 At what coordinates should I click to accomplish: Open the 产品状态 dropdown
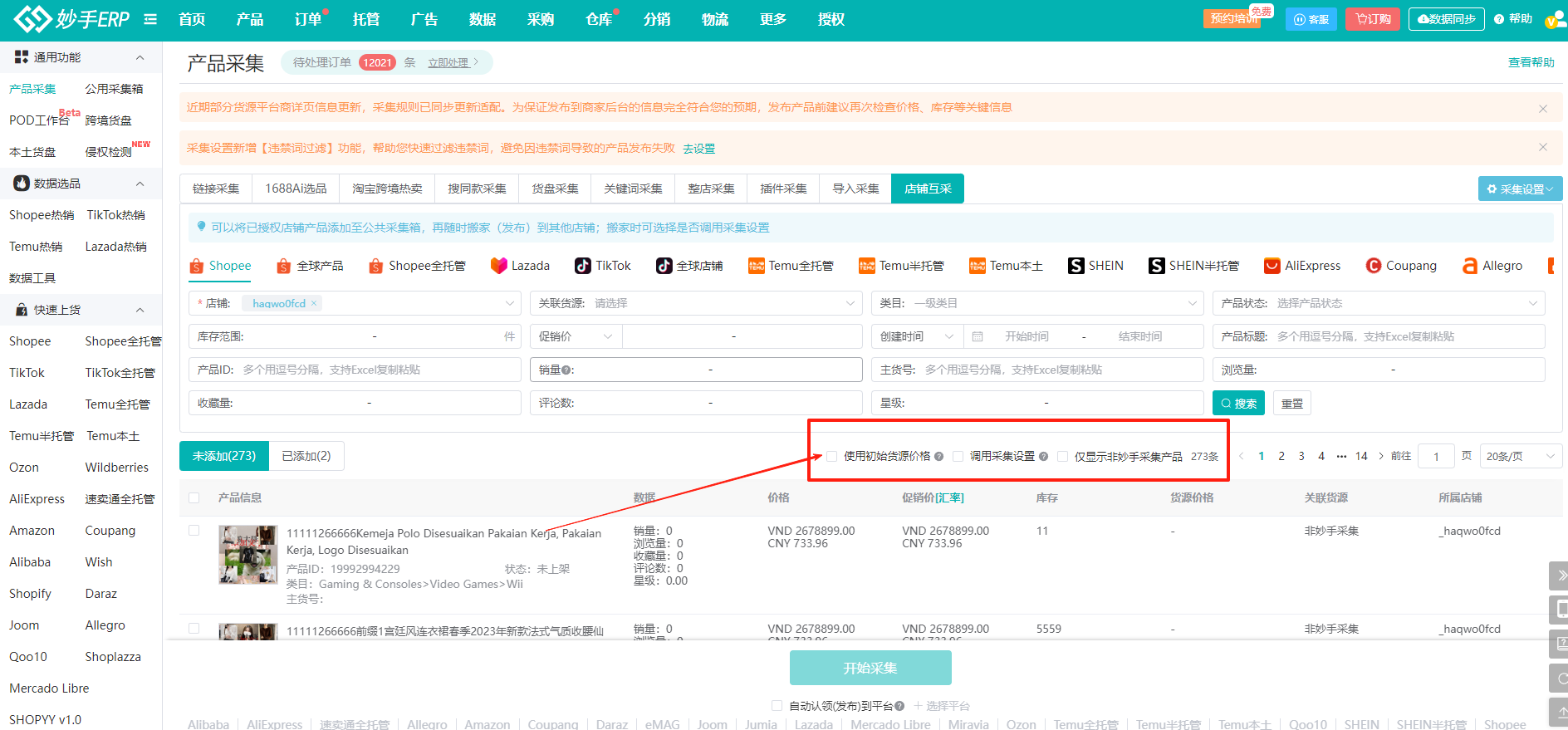1379,303
